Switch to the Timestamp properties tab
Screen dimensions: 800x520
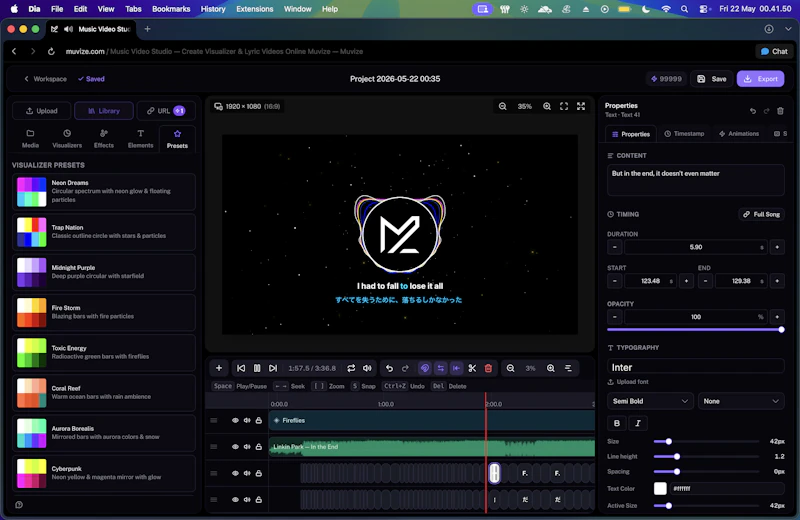[x=684, y=134]
